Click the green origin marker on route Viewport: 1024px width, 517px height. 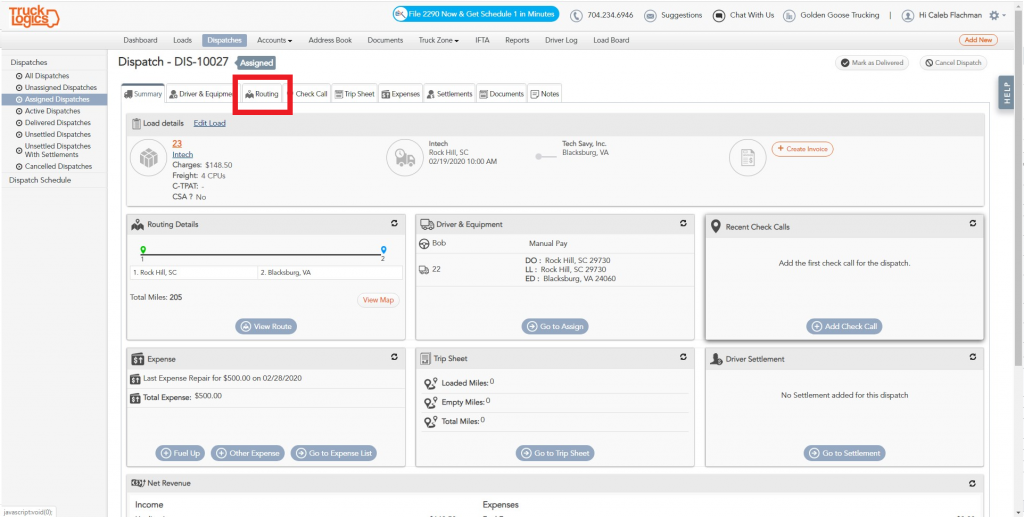click(x=142, y=251)
